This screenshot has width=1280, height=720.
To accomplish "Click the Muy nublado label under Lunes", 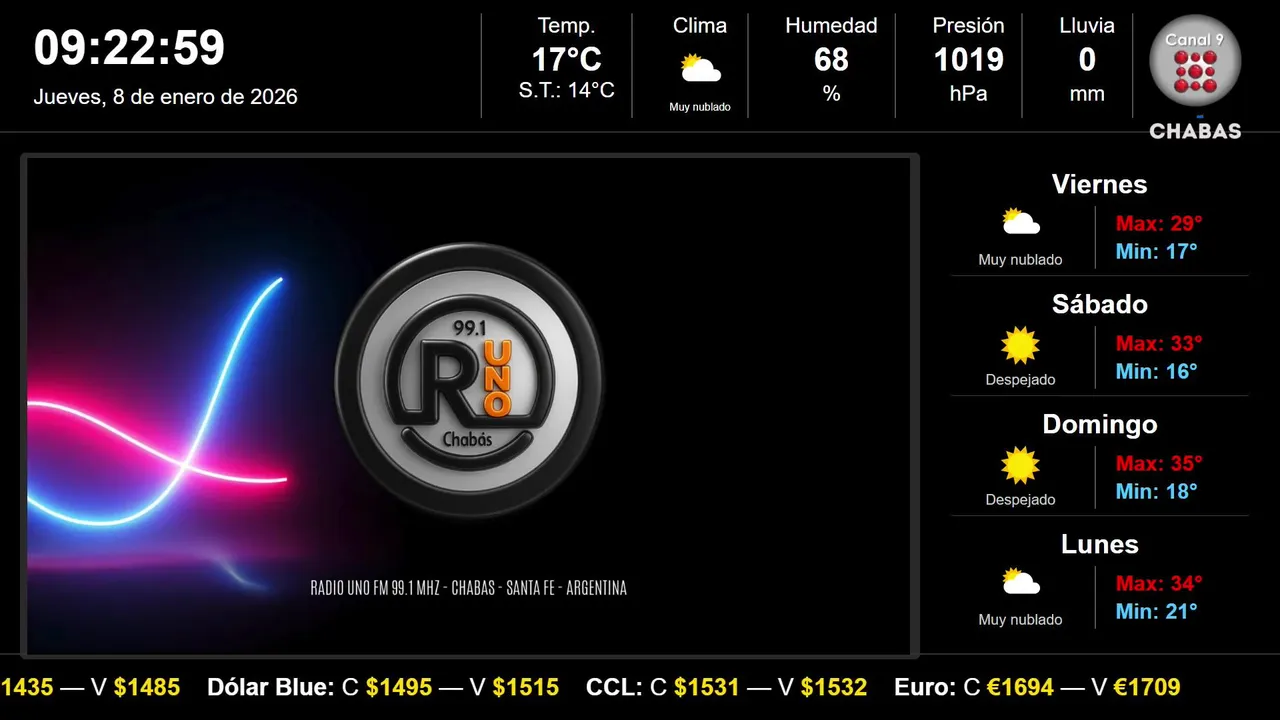I will pyautogui.click(x=1020, y=620).
